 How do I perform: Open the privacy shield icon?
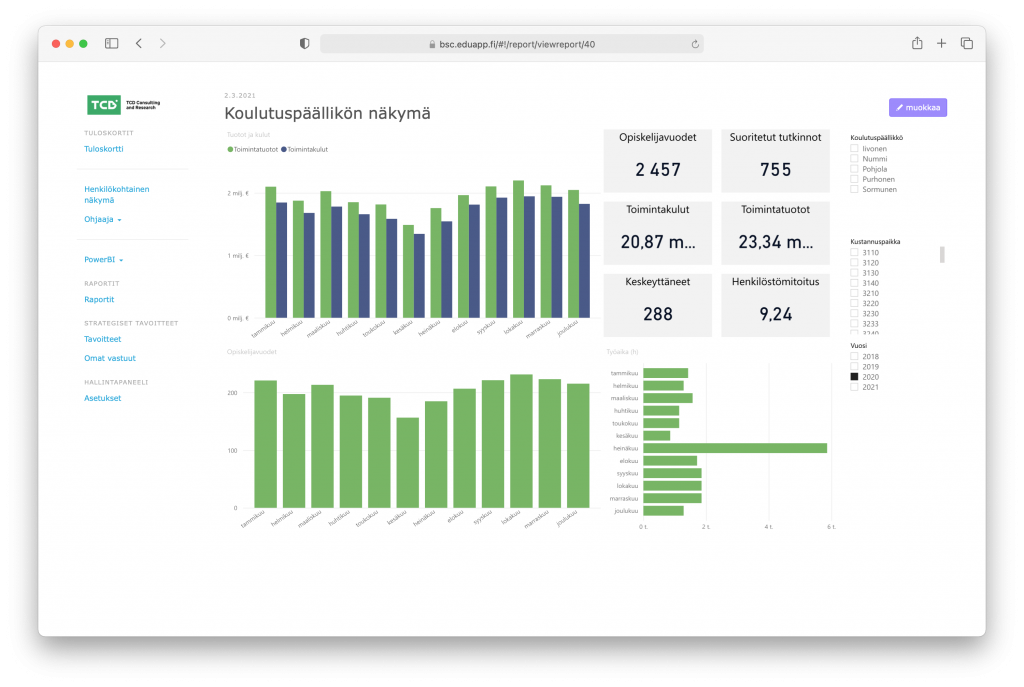[304, 44]
